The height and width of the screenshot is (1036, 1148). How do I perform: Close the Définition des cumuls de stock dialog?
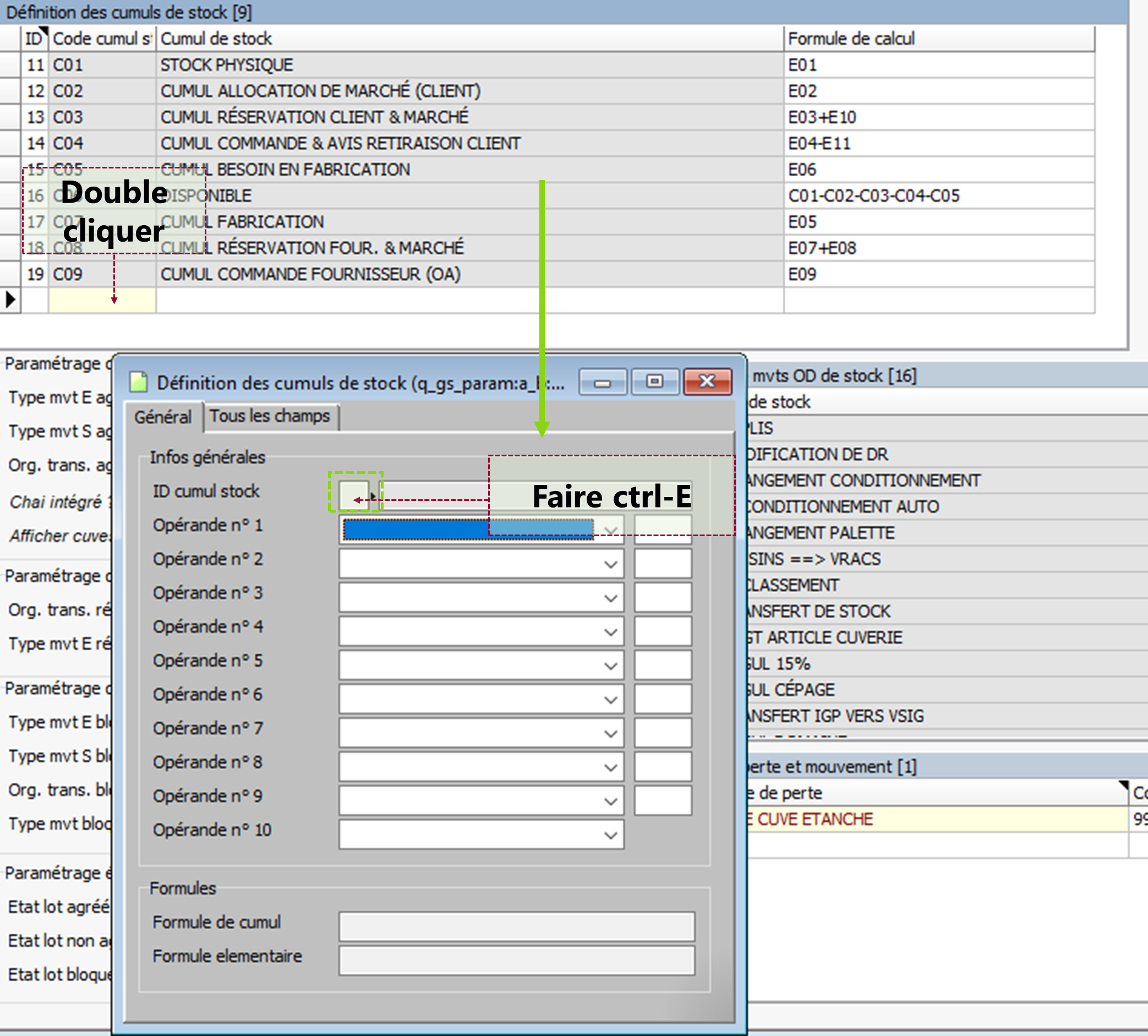pyautogui.click(x=707, y=382)
